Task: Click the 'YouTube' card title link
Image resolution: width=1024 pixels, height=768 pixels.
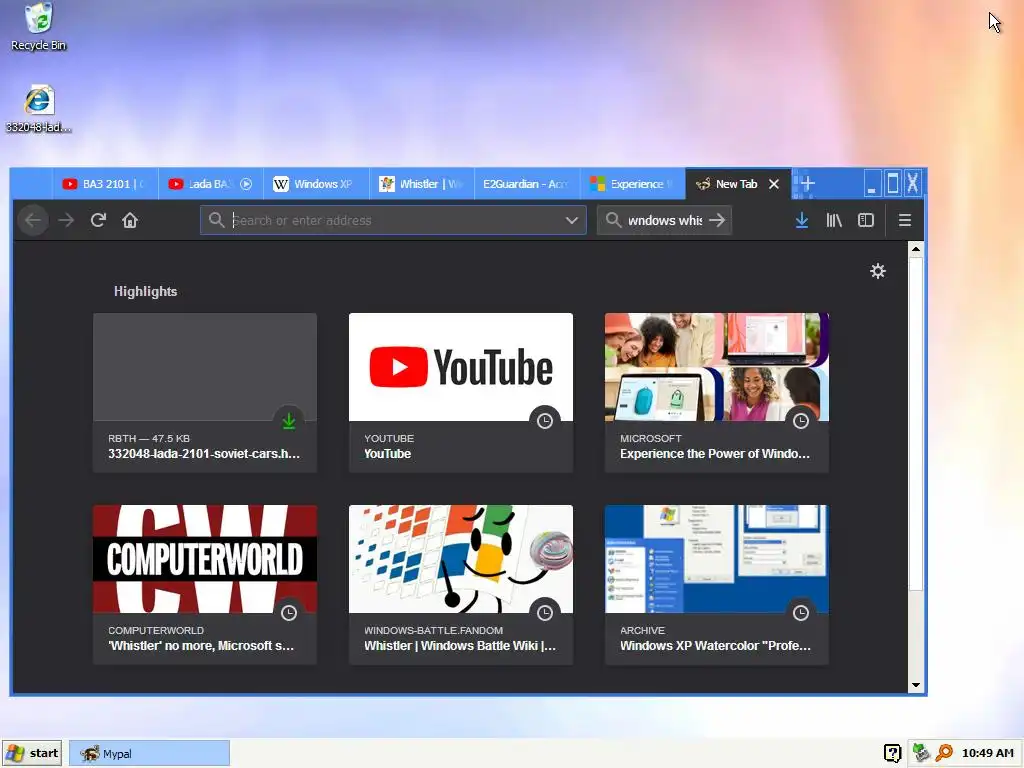Action: (387, 454)
